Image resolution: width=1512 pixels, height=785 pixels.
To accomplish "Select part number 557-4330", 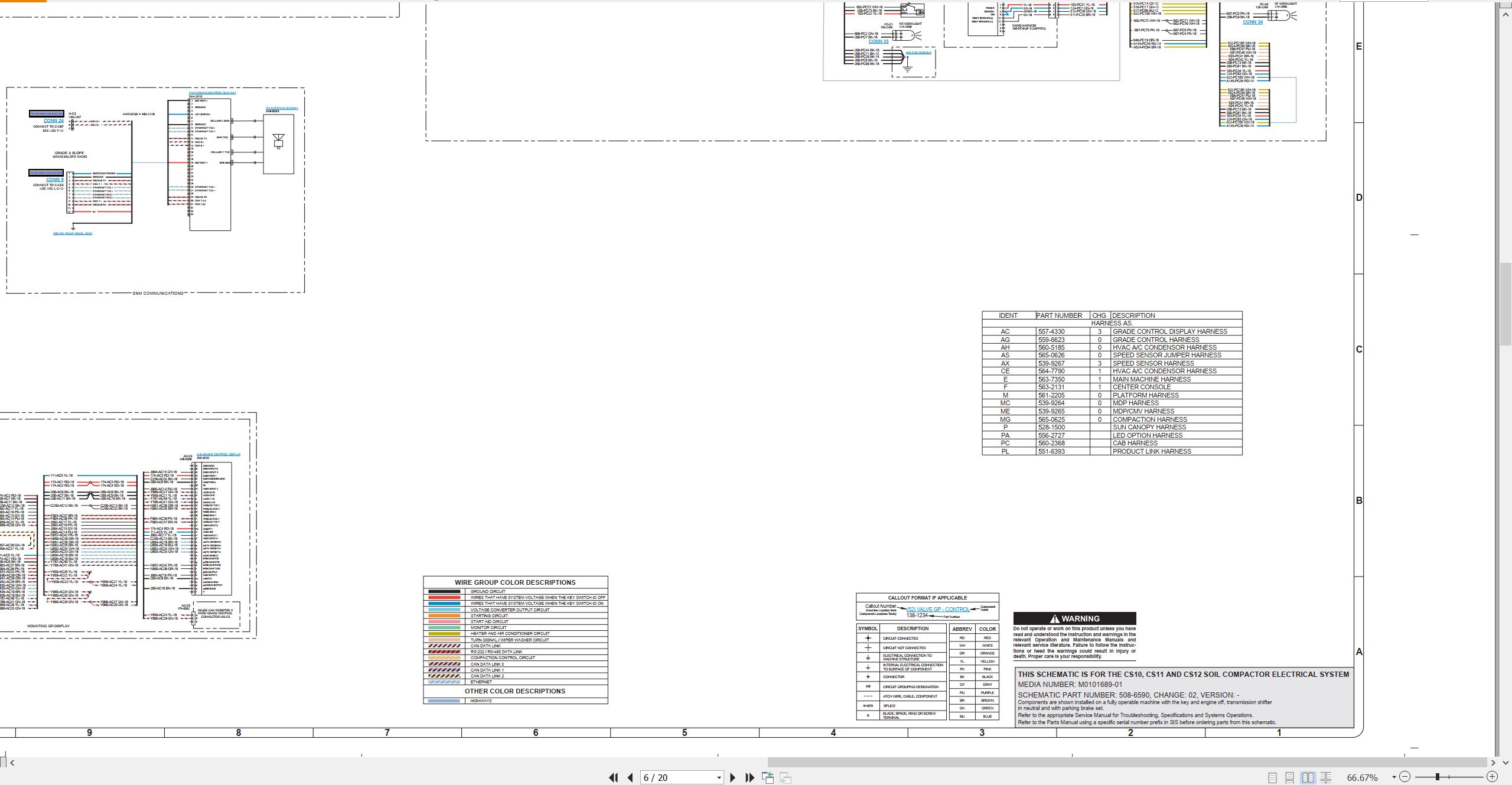I will 1051,331.
